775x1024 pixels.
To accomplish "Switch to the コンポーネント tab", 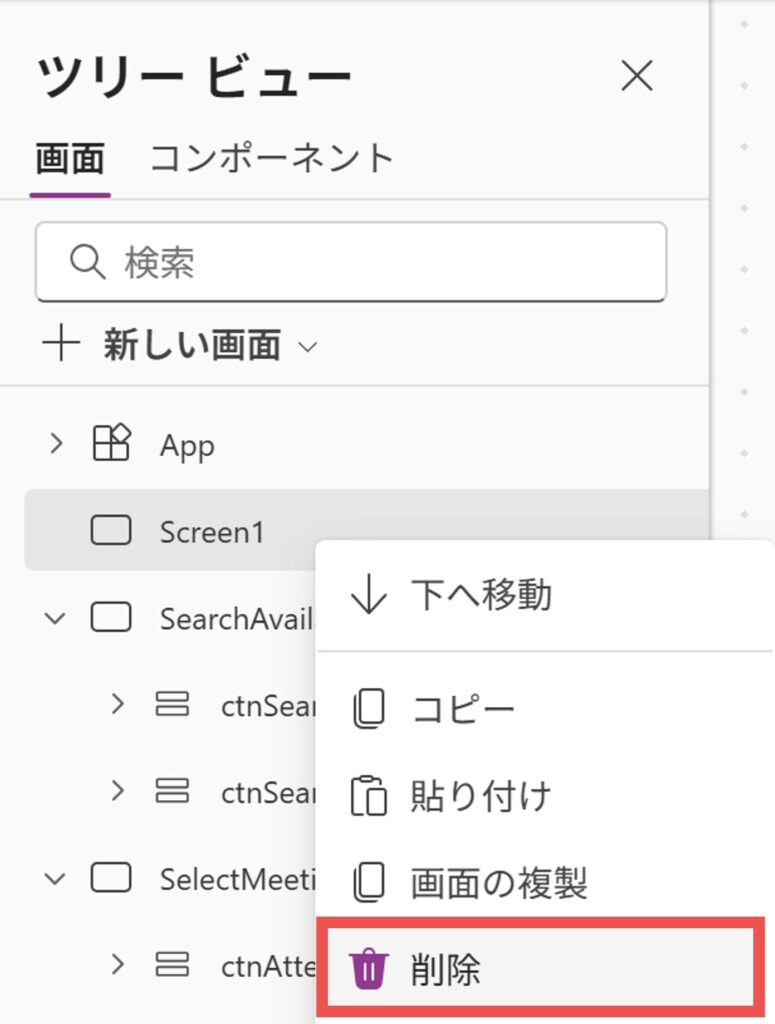I will click(x=272, y=156).
